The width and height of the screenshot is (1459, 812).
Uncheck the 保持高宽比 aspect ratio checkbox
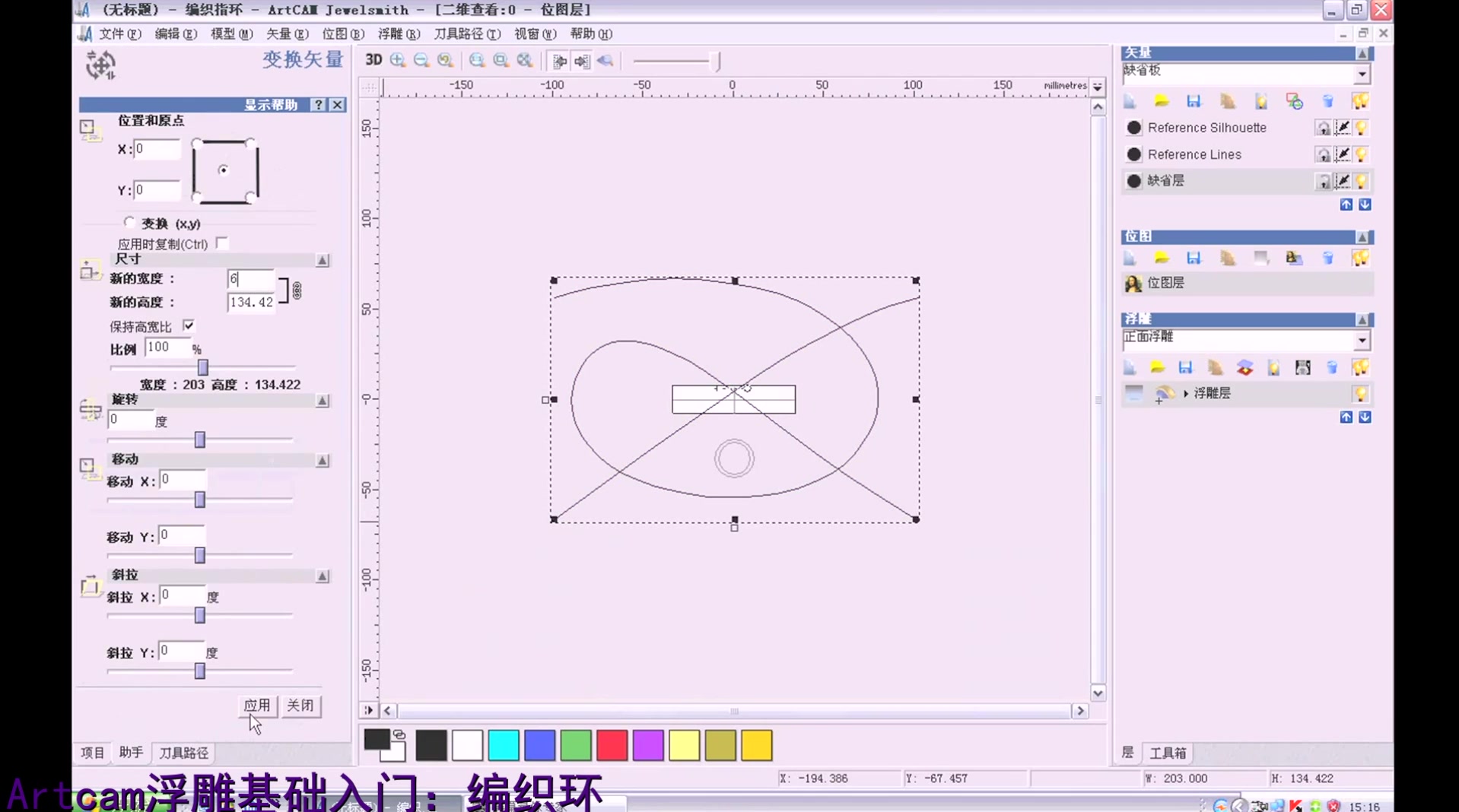click(189, 326)
